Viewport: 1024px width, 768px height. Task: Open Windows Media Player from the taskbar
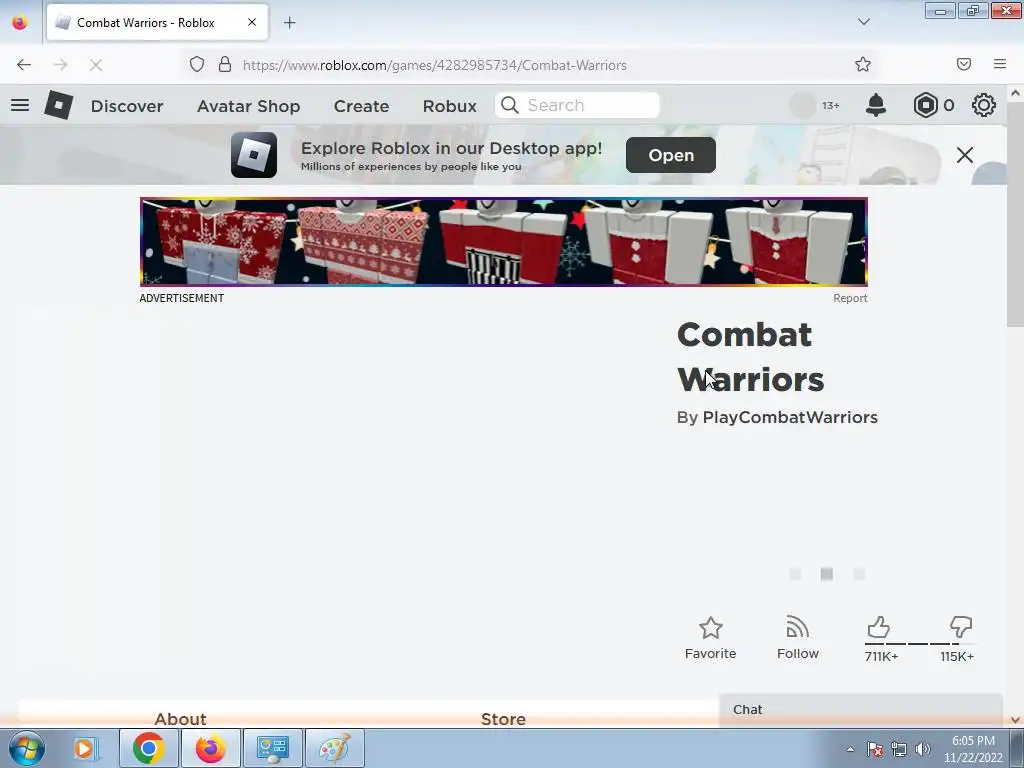(84, 748)
